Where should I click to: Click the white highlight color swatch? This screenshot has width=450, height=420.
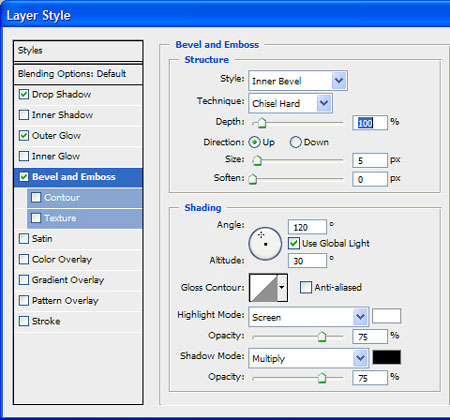pos(386,316)
